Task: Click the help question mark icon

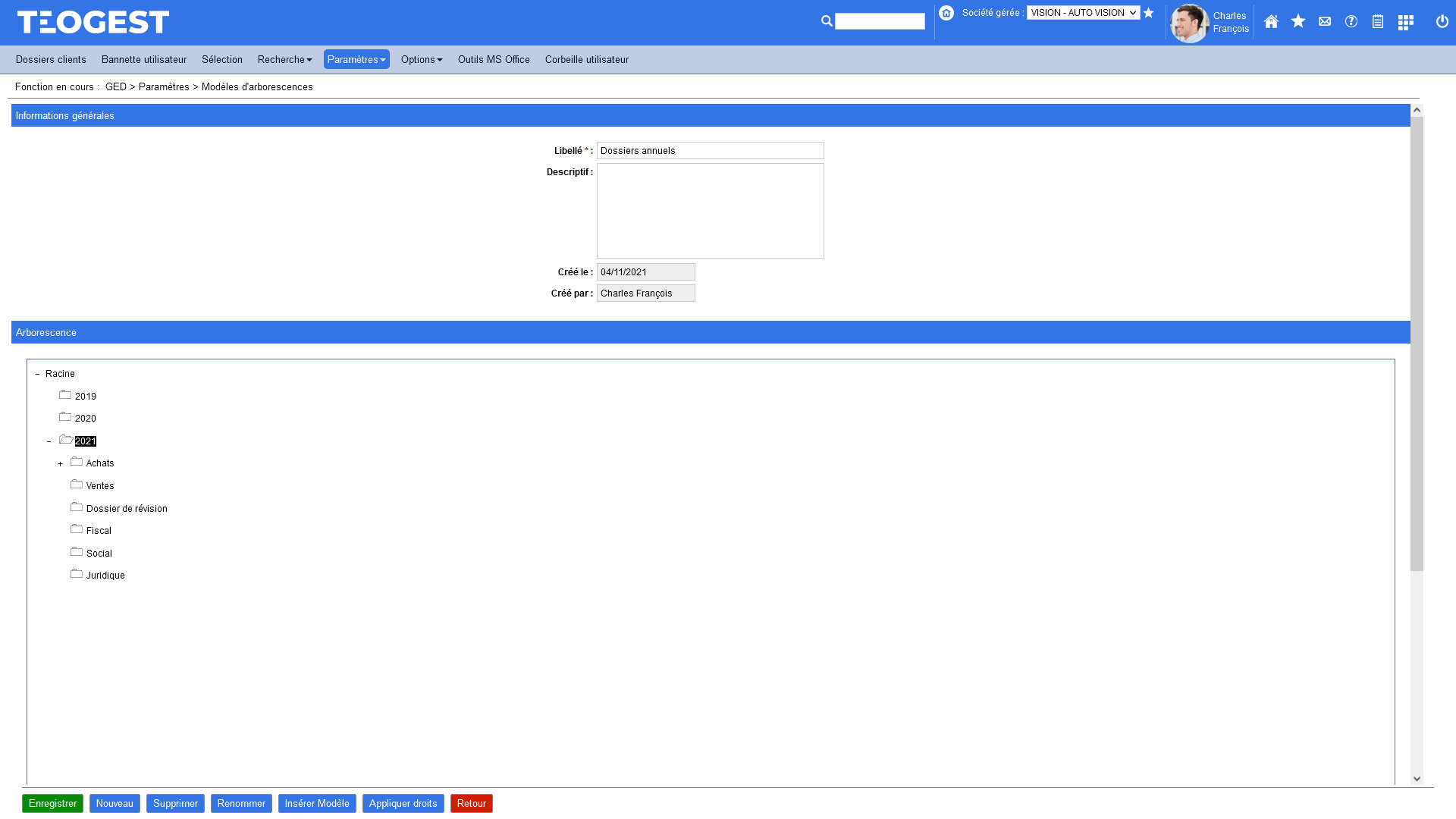Action: (x=1351, y=22)
